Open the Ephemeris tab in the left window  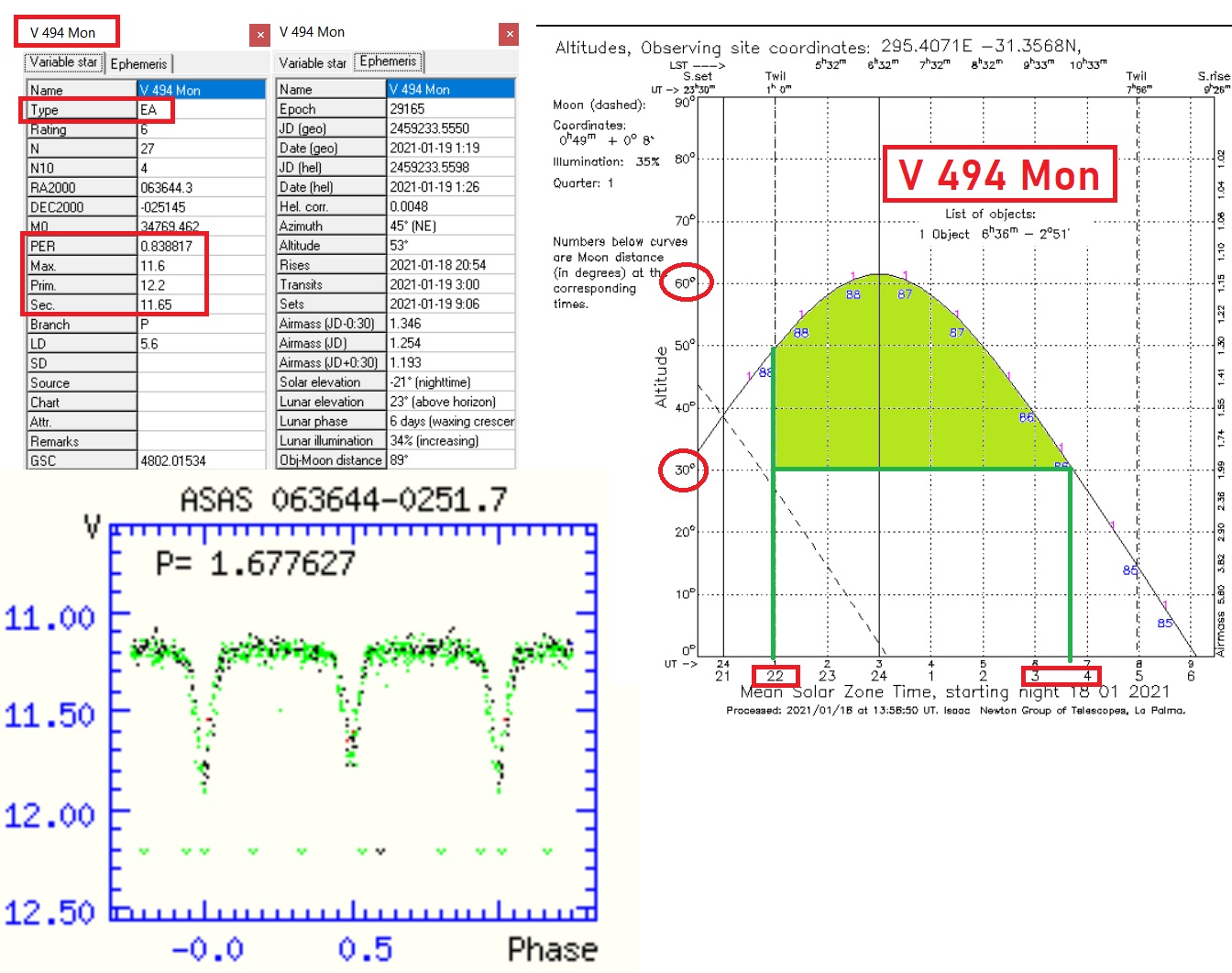[x=139, y=63]
